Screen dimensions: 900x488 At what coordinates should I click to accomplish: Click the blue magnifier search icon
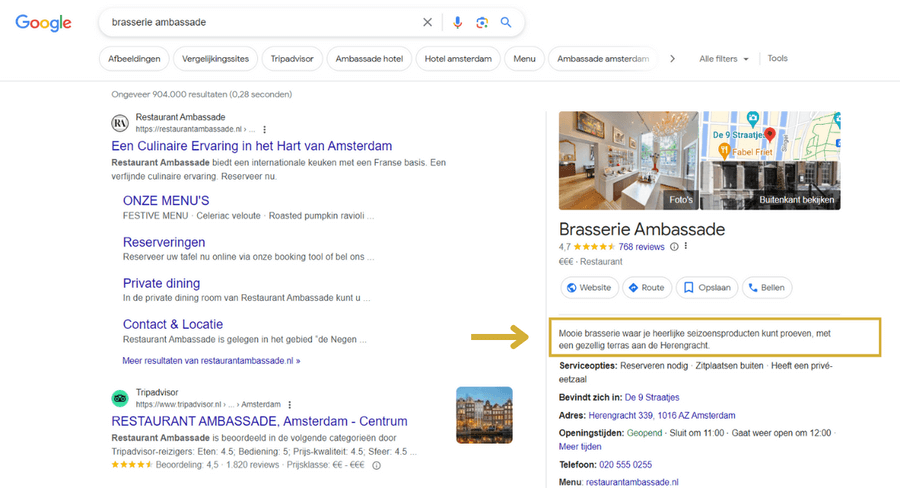(506, 23)
